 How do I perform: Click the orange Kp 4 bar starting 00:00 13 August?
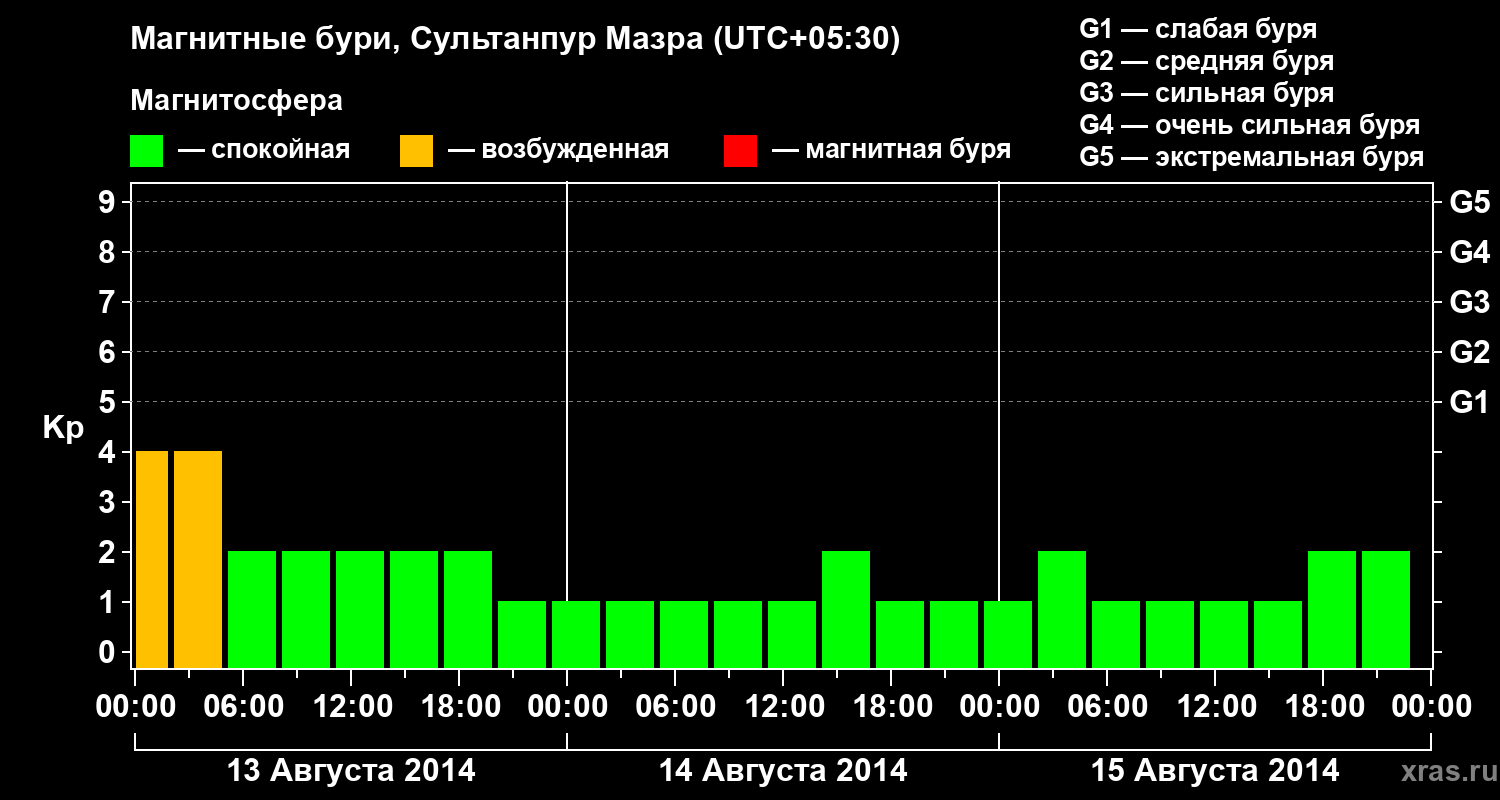(x=152, y=559)
